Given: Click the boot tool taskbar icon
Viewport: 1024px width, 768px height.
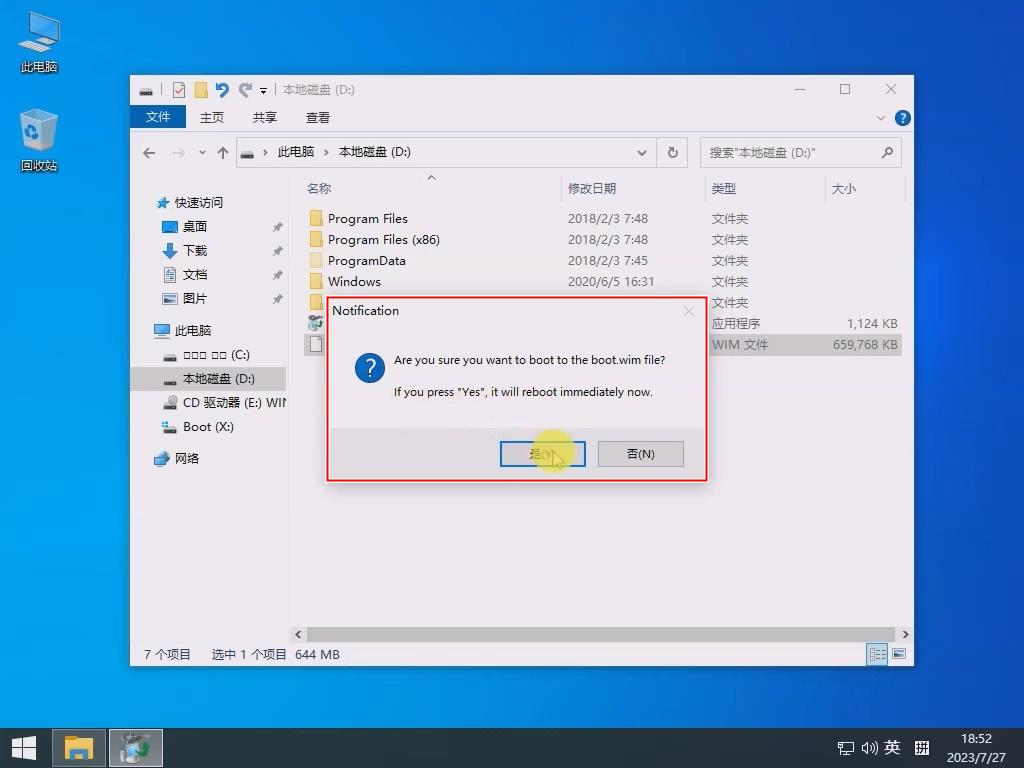Looking at the screenshot, I should [x=136, y=748].
